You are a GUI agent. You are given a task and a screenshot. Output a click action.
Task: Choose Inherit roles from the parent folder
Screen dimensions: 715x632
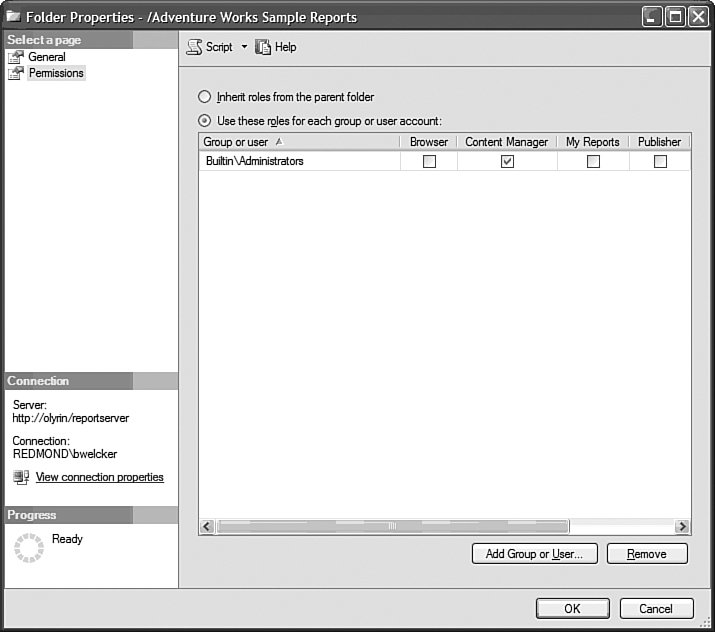(204, 97)
